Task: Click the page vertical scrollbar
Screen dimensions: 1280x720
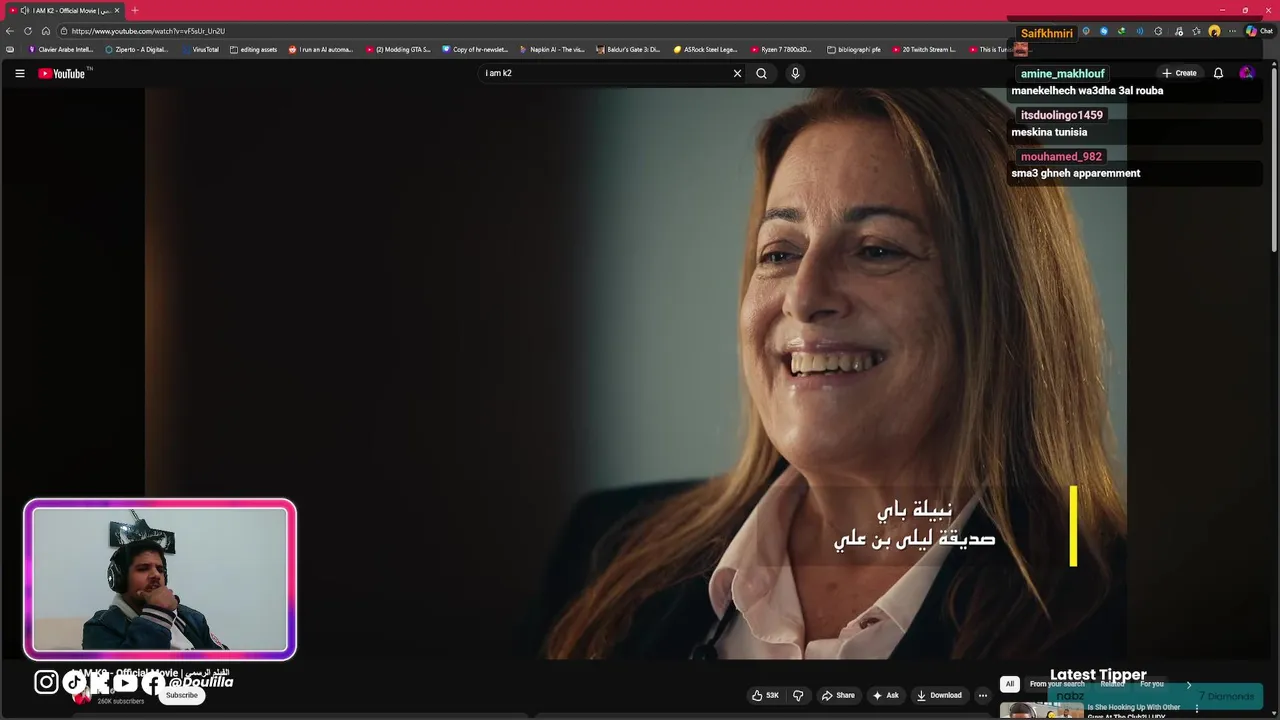Action: pyautogui.click(x=1274, y=160)
